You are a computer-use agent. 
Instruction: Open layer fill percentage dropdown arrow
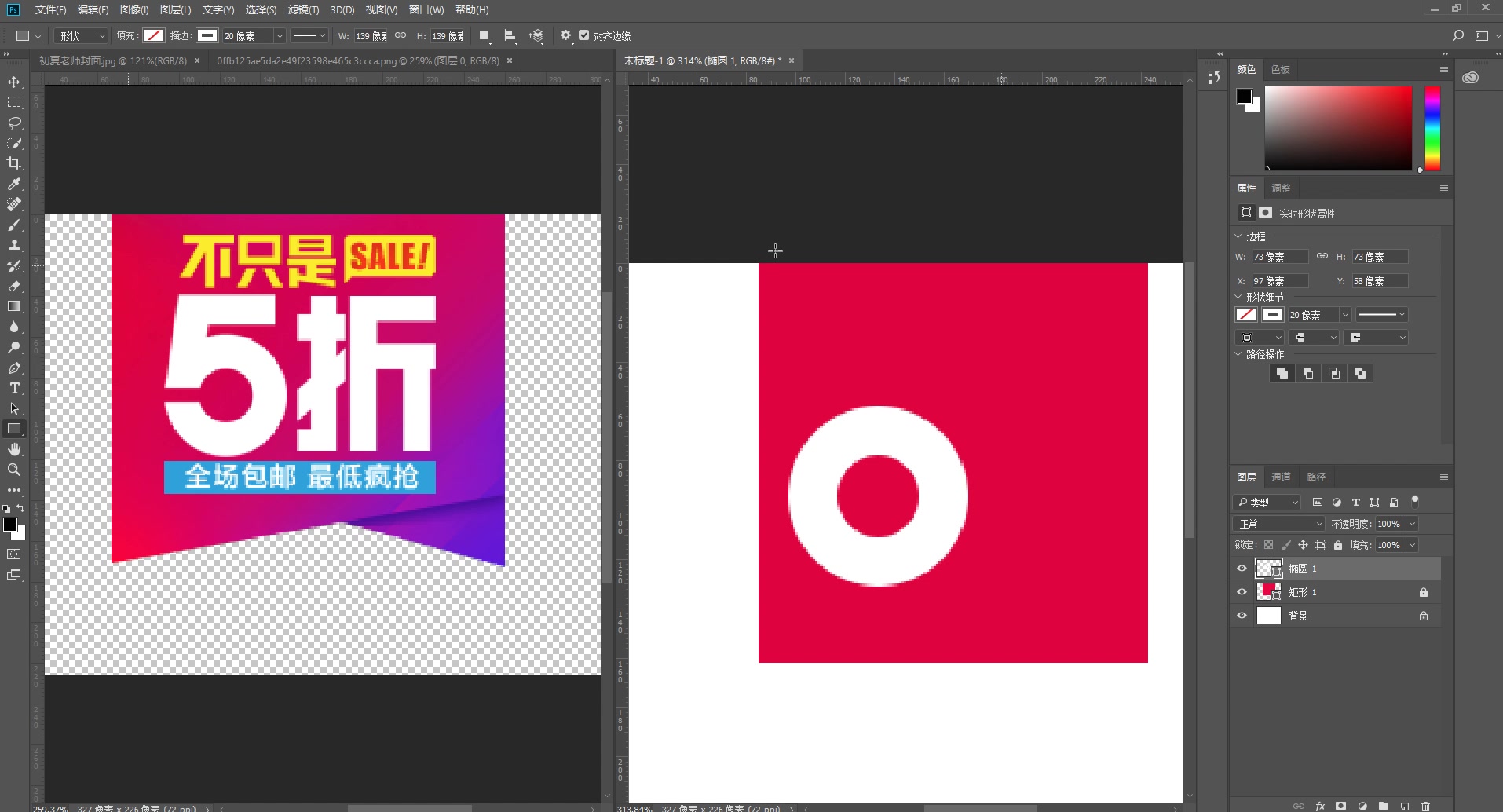click(x=1412, y=545)
